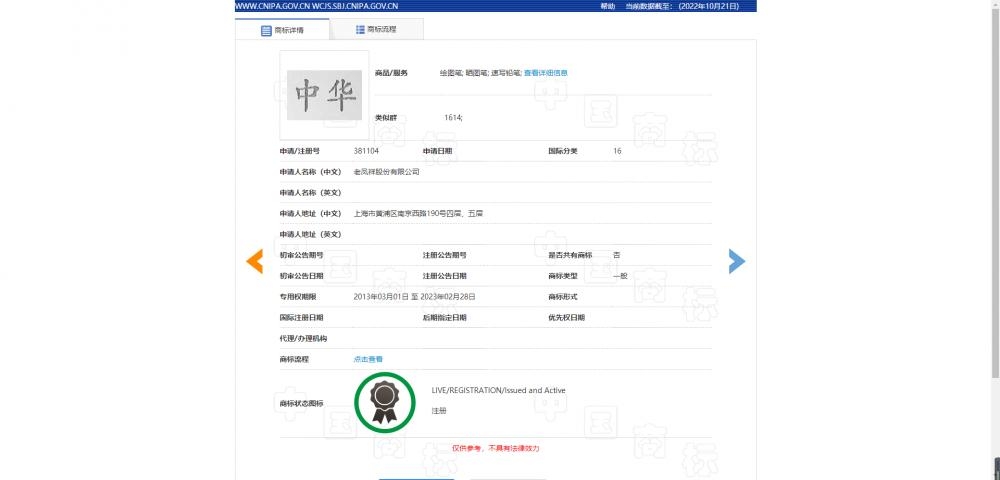This screenshot has width=1000, height=480.
Task: Click the data cutoff date (2022年10月21日)
Action: click(709, 6)
